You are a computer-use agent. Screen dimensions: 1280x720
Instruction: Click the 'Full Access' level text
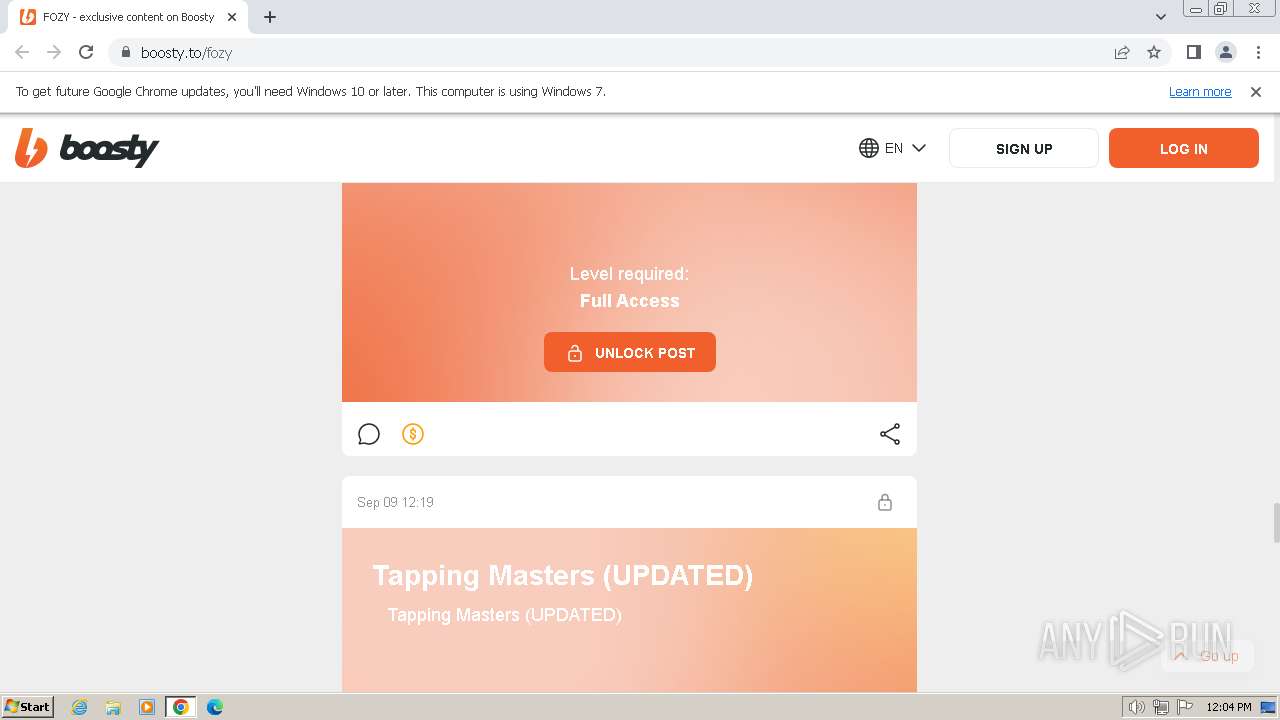[x=630, y=301]
